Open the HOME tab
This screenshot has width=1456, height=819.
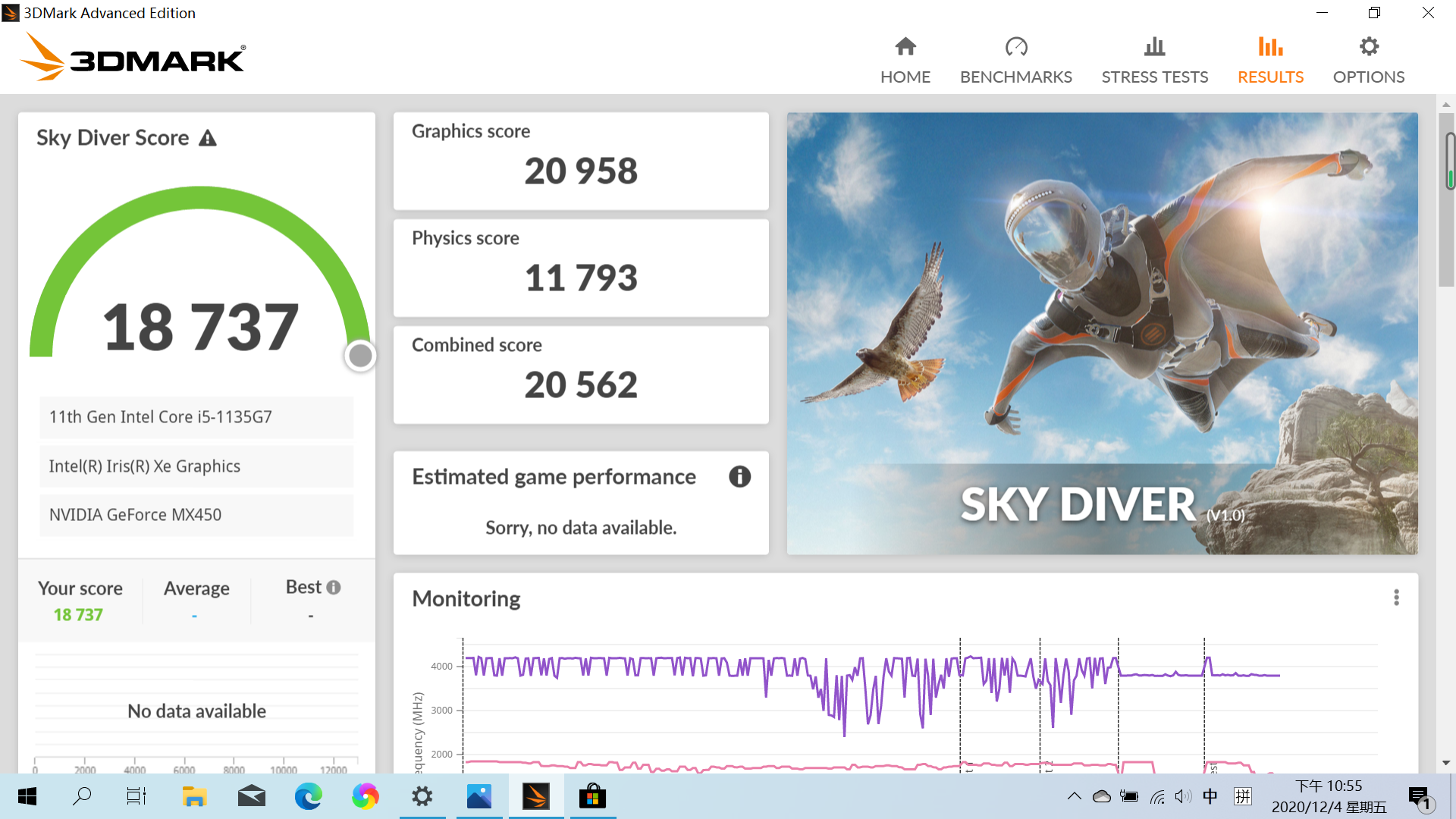tap(905, 61)
